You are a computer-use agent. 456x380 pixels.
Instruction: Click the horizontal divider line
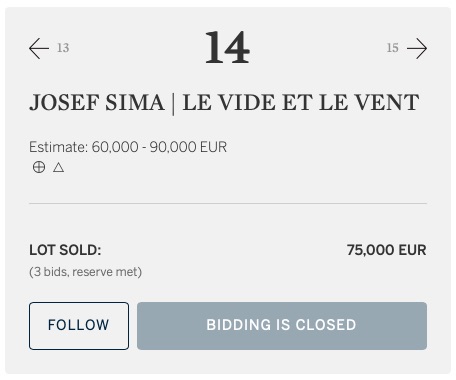click(228, 203)
